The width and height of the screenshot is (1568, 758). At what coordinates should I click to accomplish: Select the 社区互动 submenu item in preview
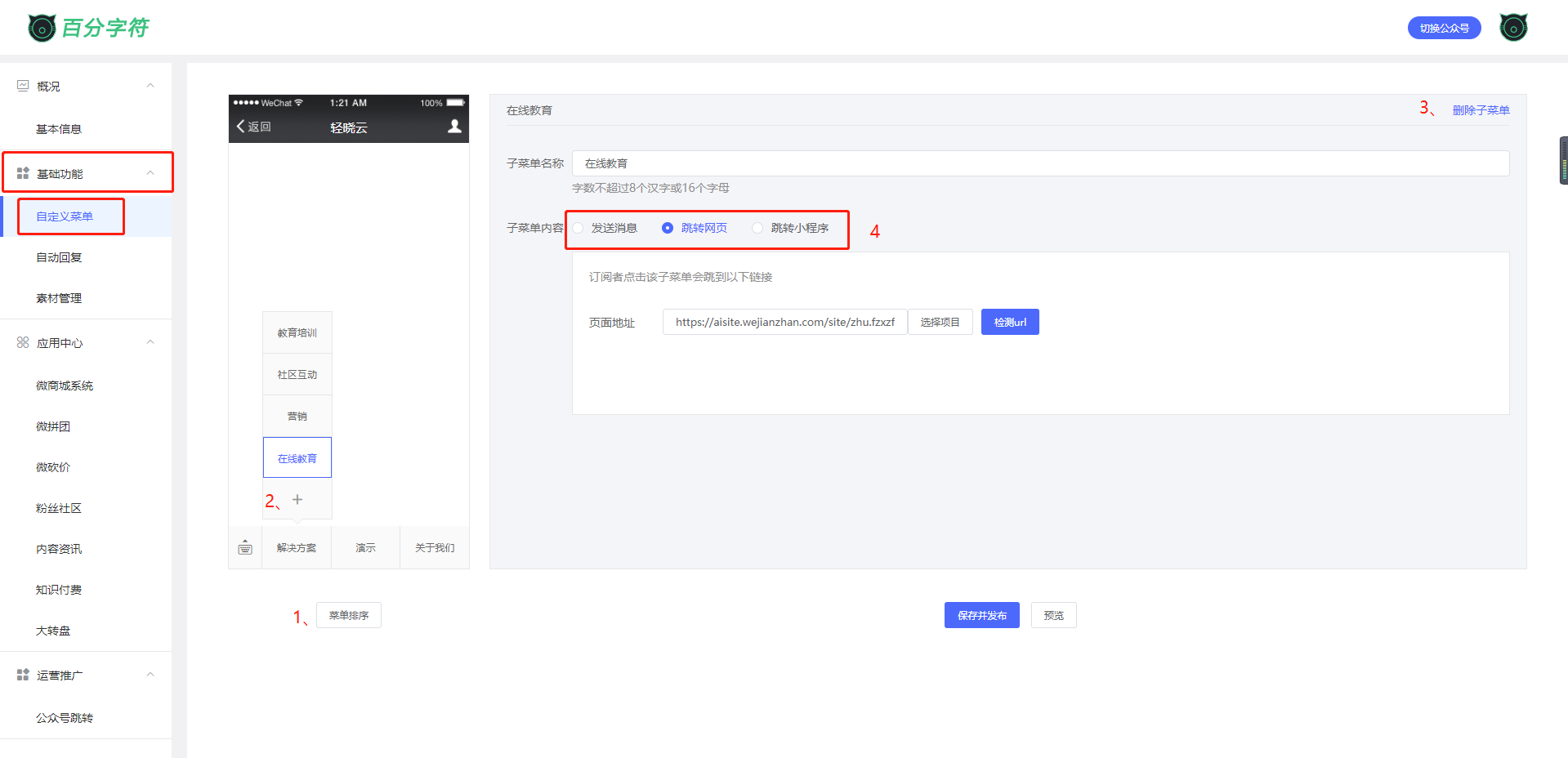click(x=297, y=374)
